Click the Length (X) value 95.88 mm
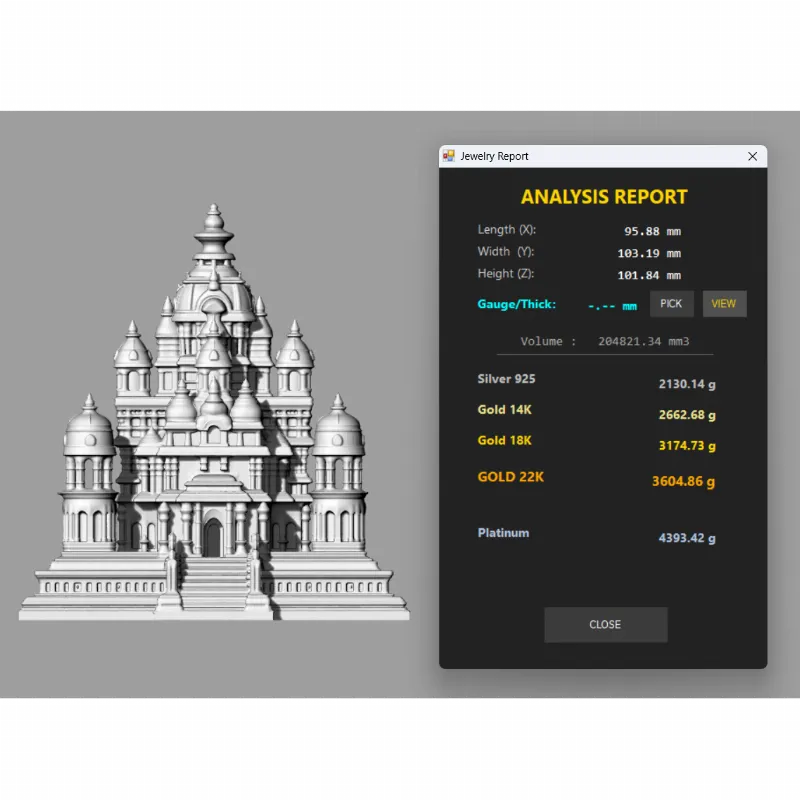Screen dimensions: 800x800 (649, 231)
